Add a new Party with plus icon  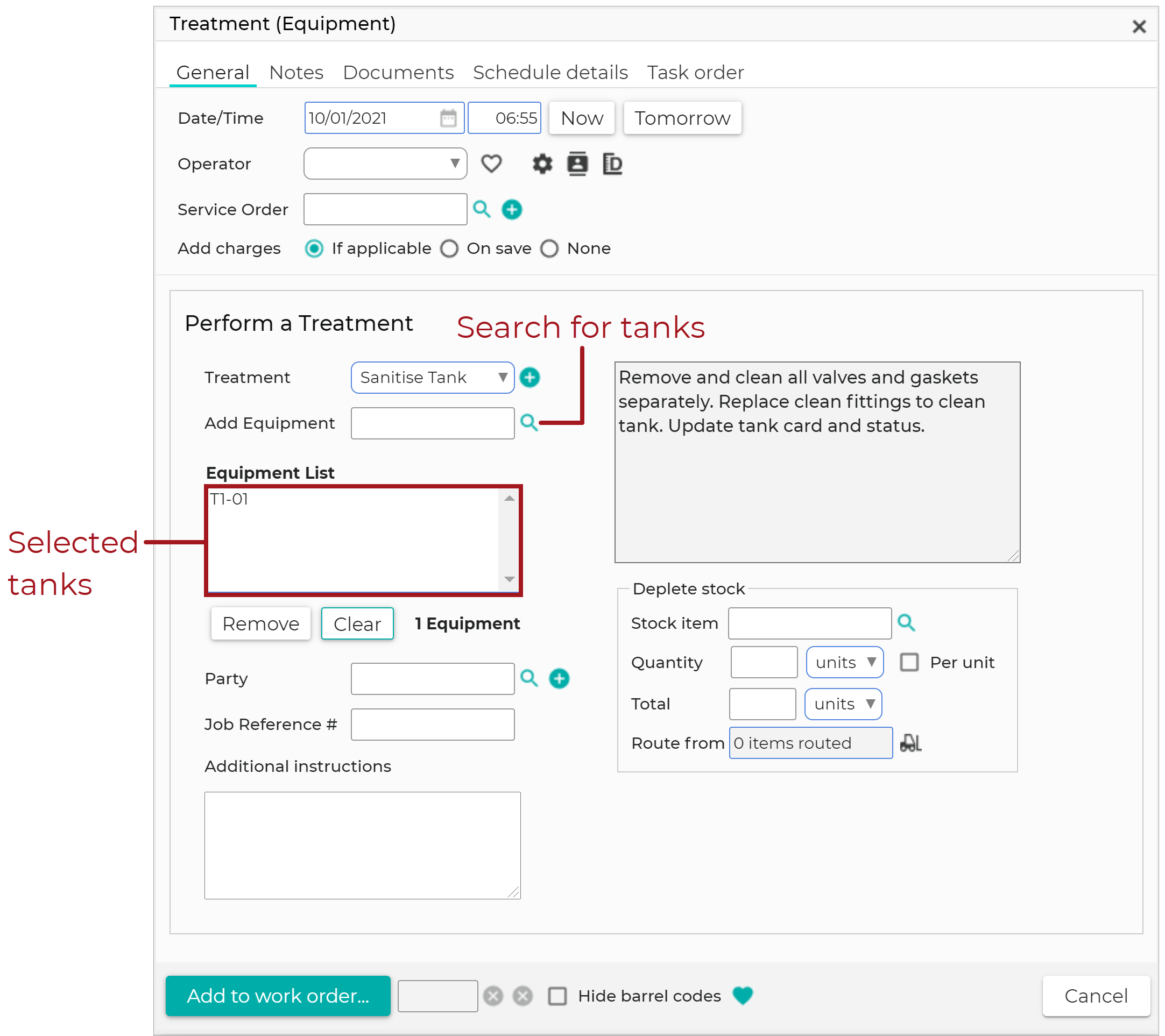559,678
